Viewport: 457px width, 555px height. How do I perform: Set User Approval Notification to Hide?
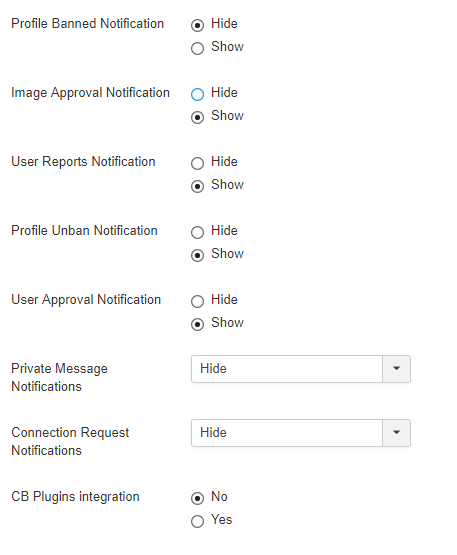(x=198, y=302)
